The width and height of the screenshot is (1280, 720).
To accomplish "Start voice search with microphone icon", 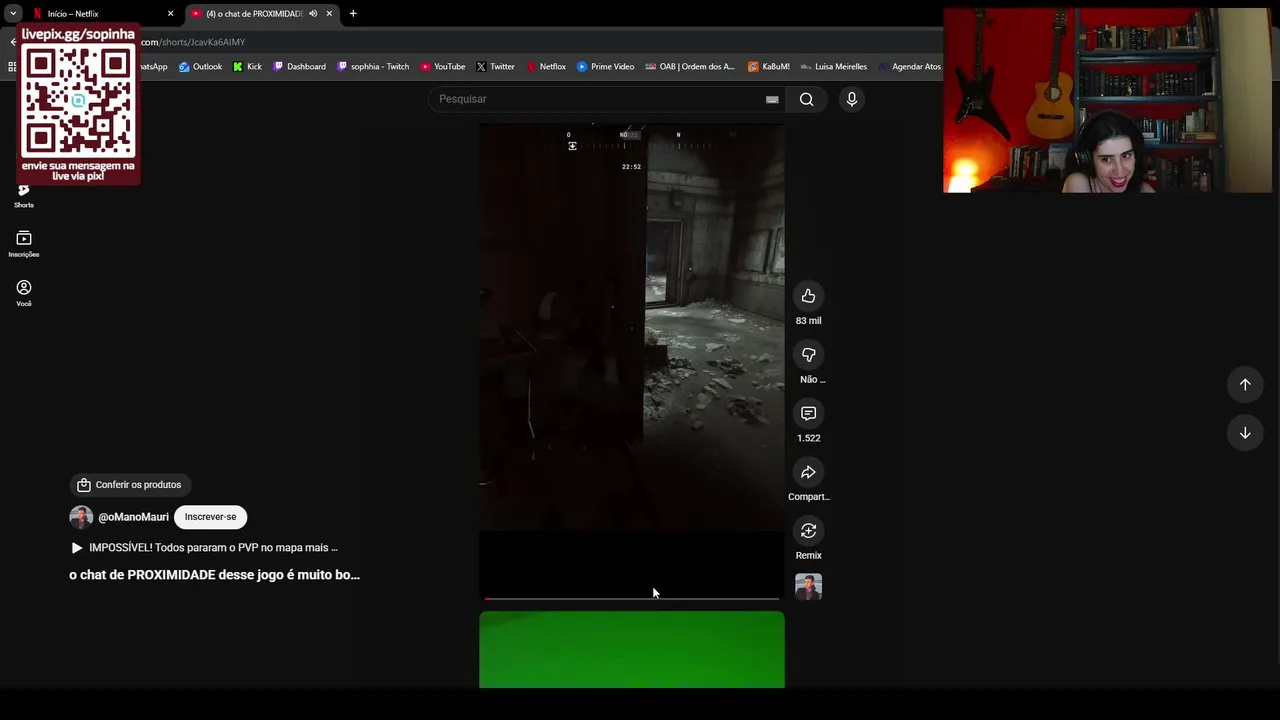I will pos(852,99).
